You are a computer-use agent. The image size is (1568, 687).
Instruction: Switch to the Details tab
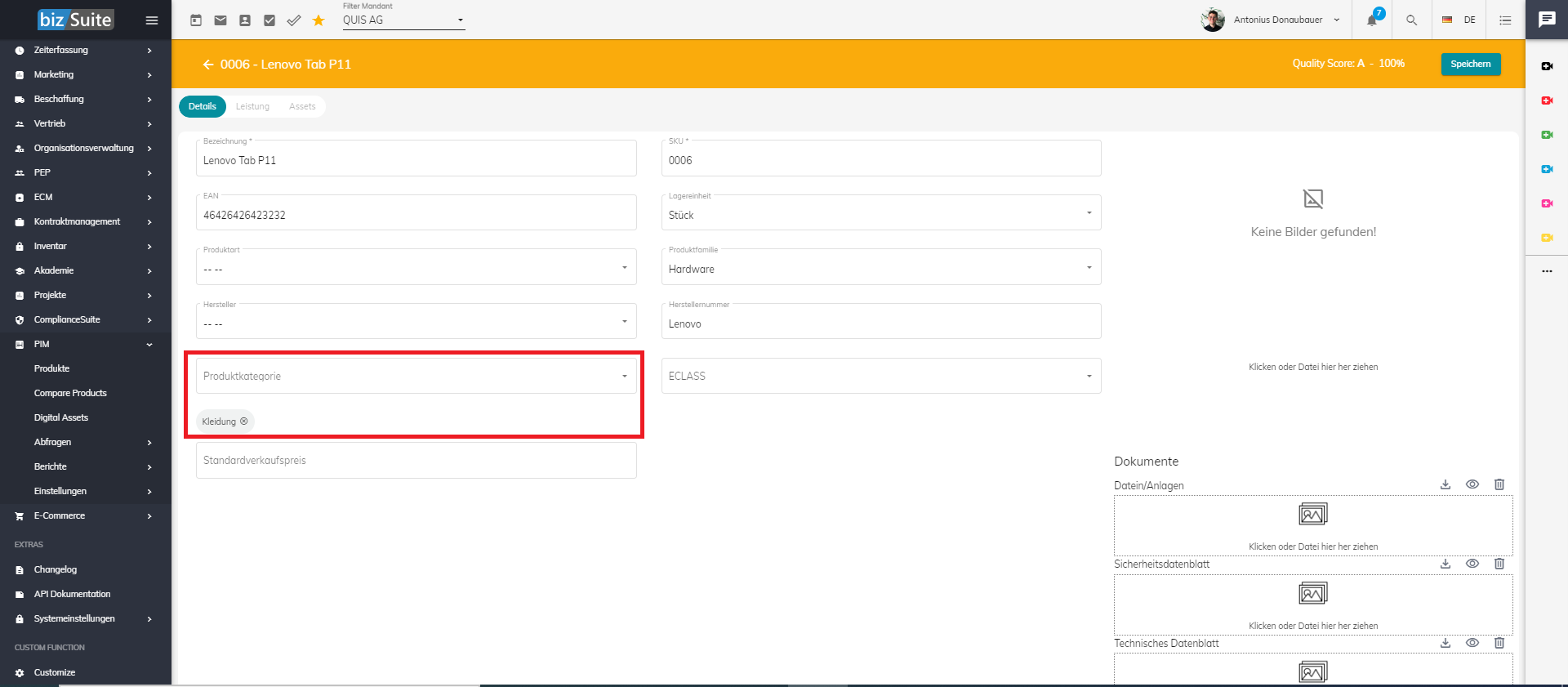[x=203, y=106]
